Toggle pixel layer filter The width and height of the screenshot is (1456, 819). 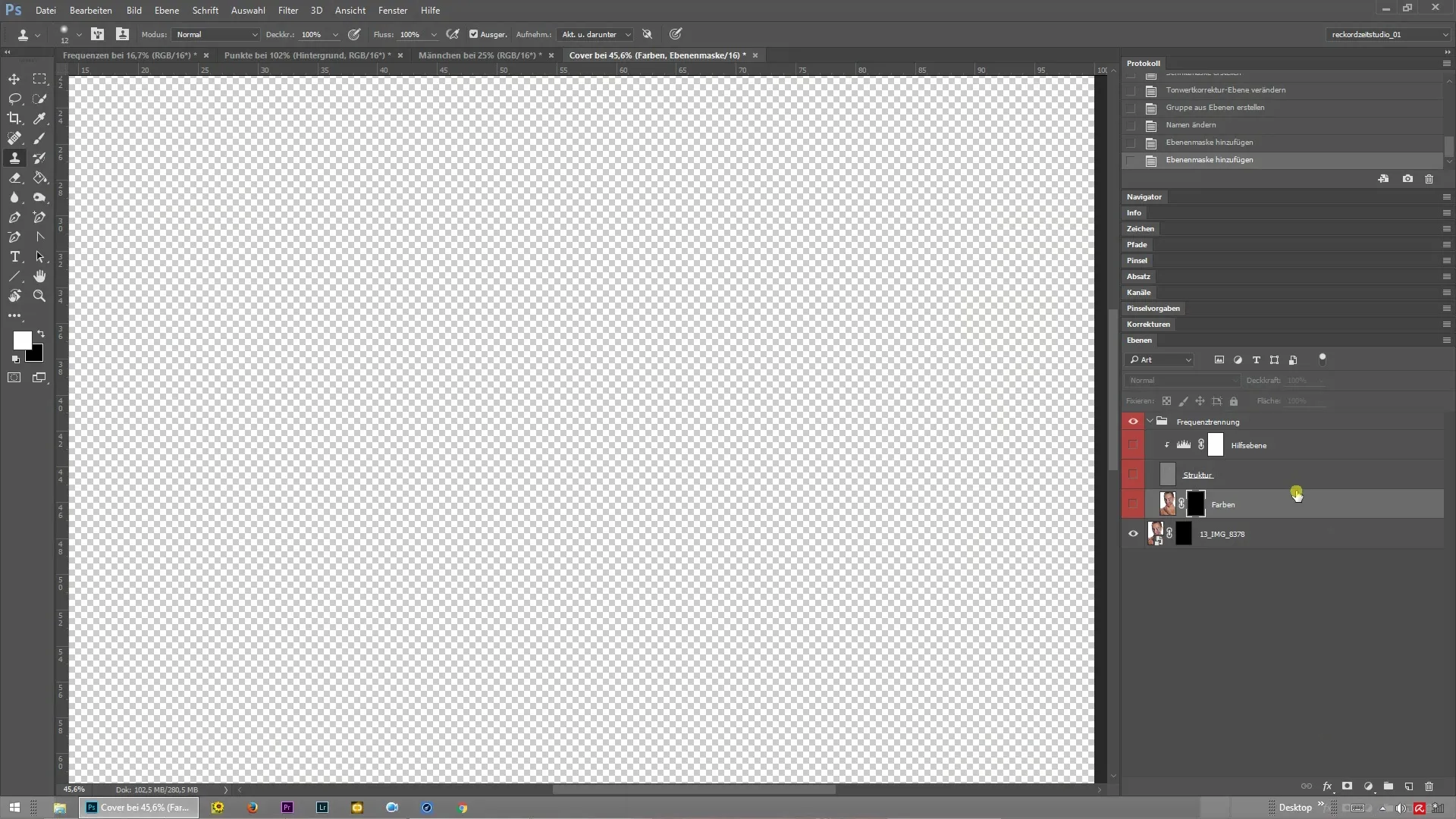click(x=1219, y=360)
